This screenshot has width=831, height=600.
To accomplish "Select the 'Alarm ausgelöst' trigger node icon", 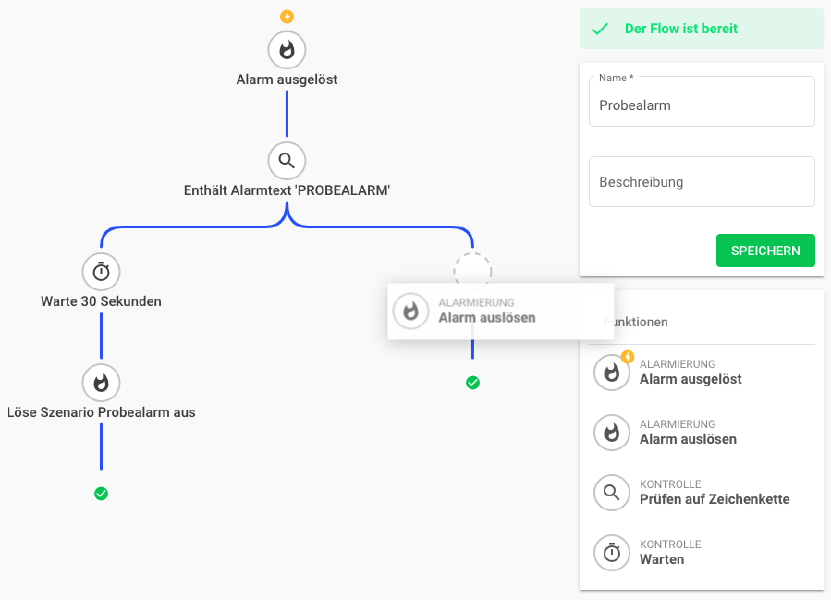I will (x=287, y=49).
